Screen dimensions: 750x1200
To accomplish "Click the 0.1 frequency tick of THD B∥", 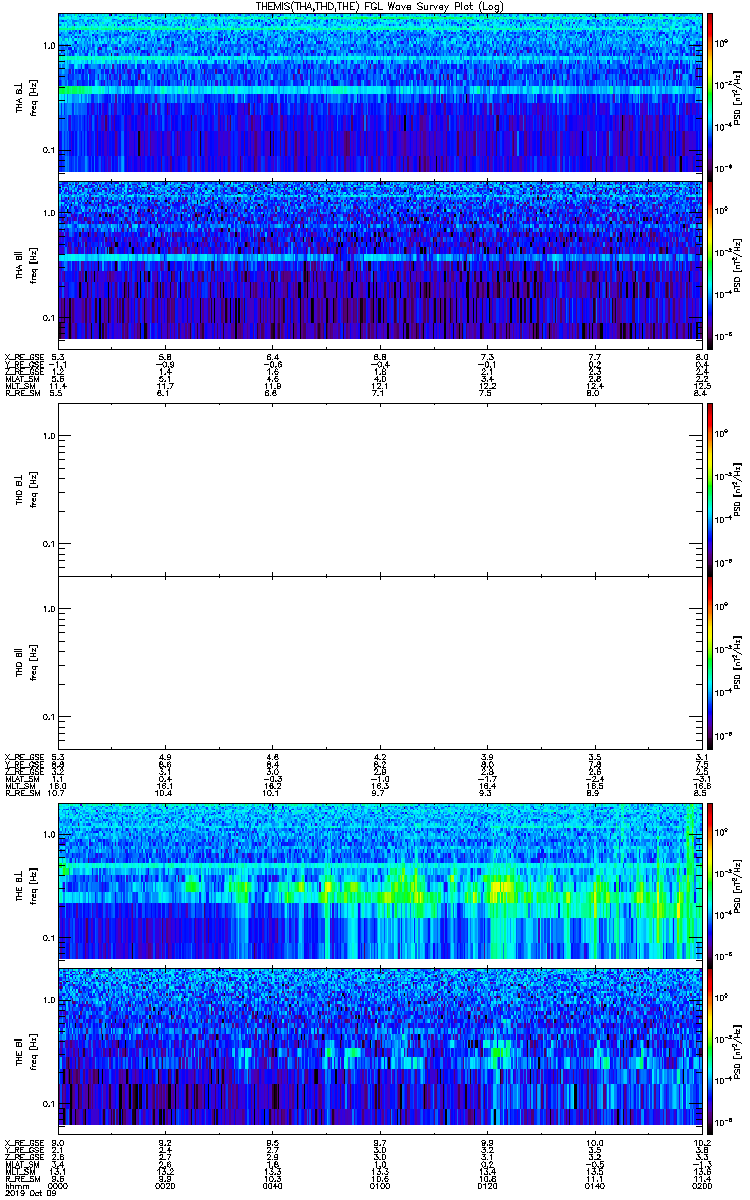I will coord(50,717).
